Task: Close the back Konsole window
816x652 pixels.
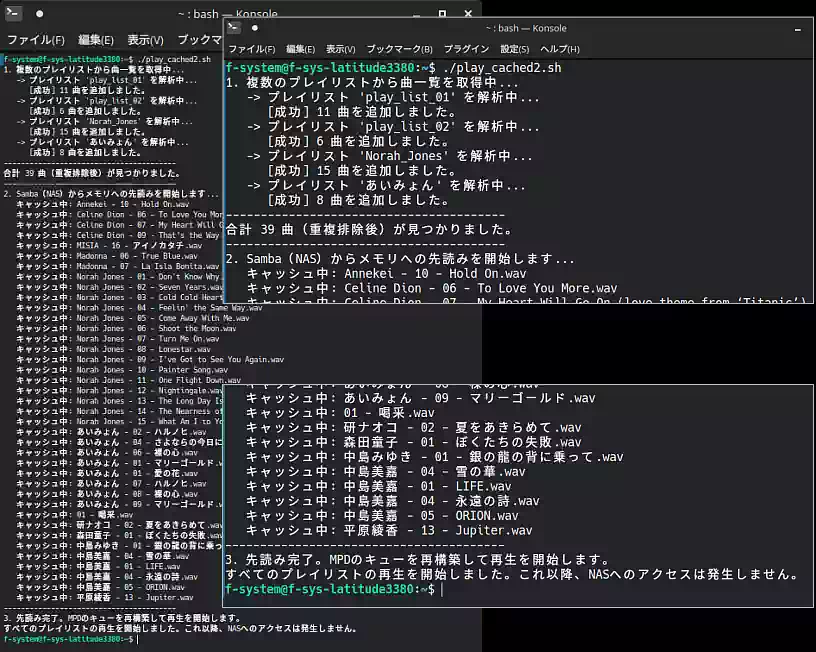Action: coord(468,14)
